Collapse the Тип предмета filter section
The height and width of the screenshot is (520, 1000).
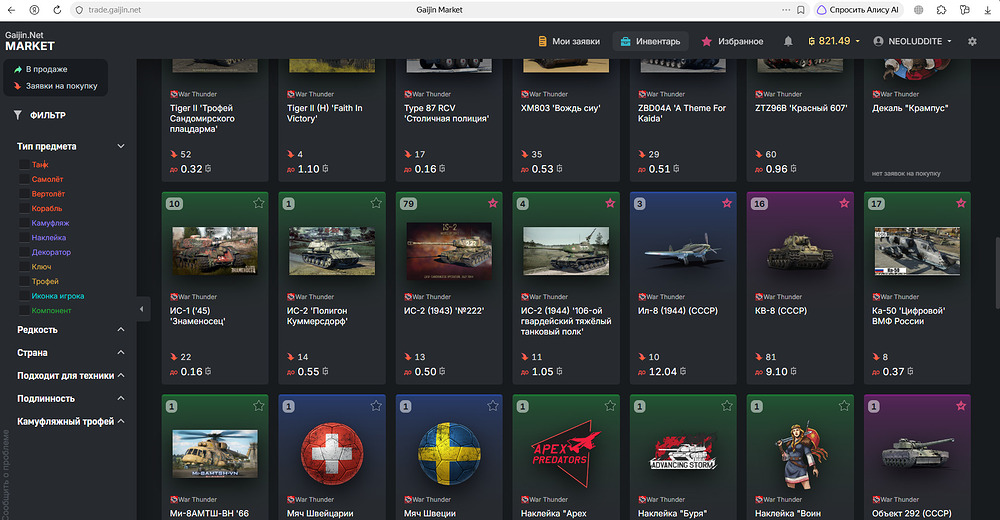121,146
